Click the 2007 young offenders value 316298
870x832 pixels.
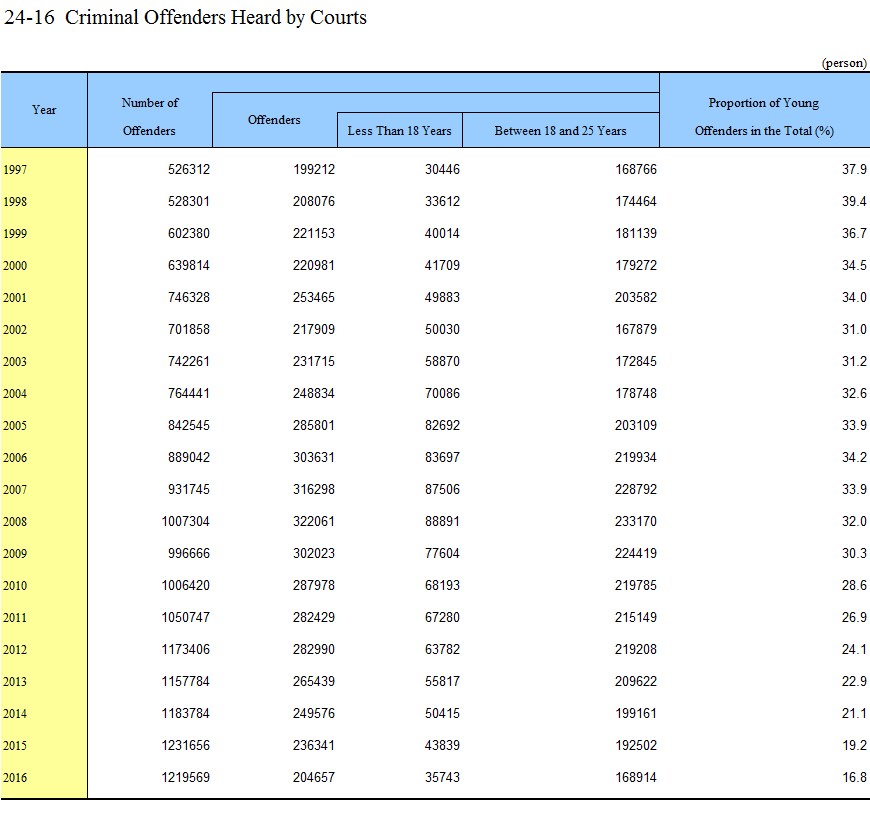(314, 490)
